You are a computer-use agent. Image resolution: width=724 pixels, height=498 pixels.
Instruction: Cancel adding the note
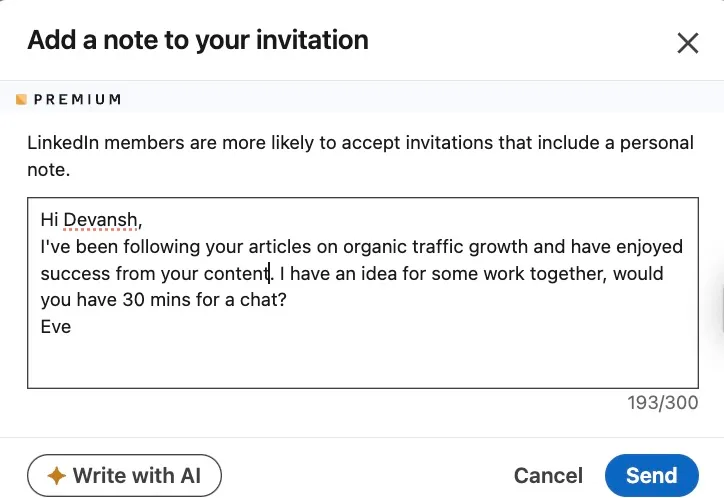(x=548, y=475)
